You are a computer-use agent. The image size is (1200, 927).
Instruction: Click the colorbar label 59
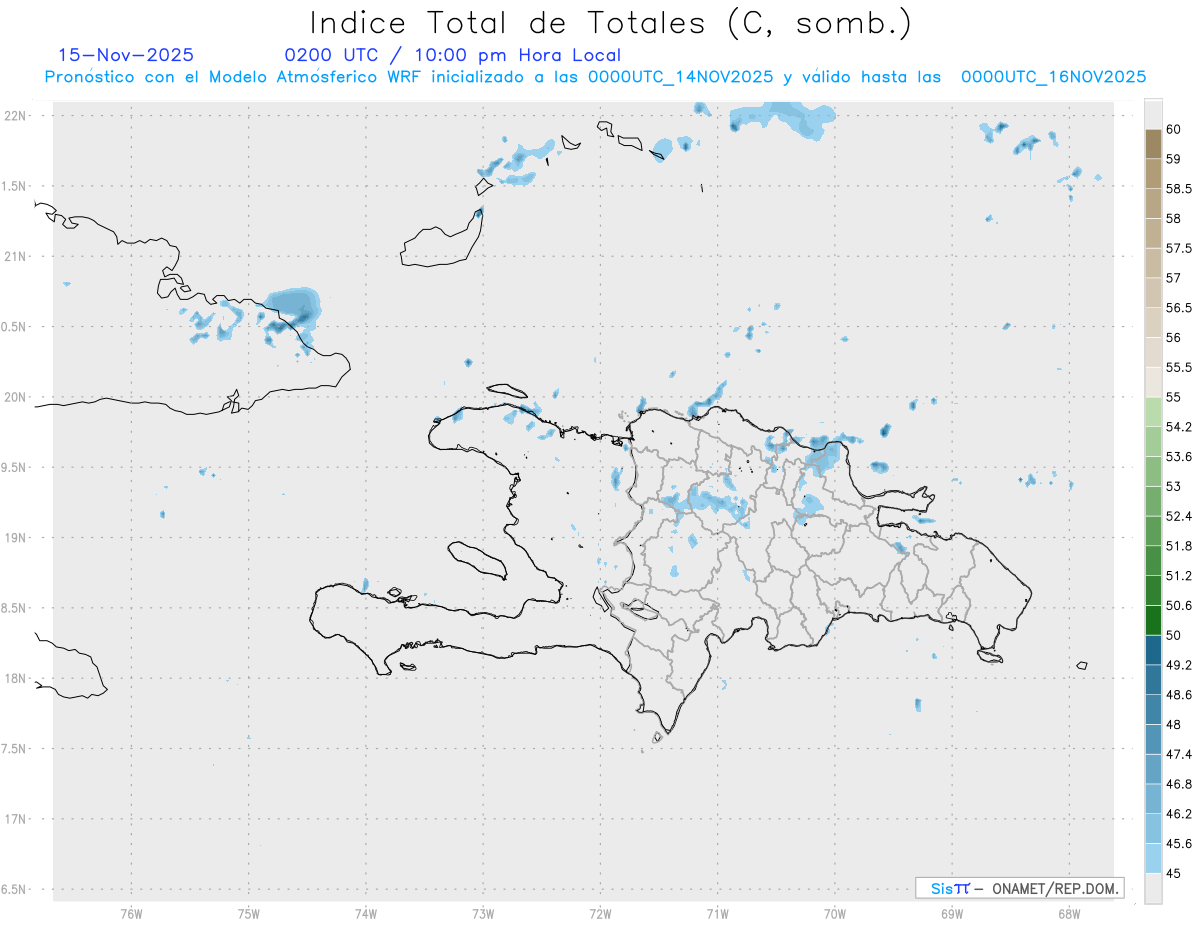tap(1173, 159)
